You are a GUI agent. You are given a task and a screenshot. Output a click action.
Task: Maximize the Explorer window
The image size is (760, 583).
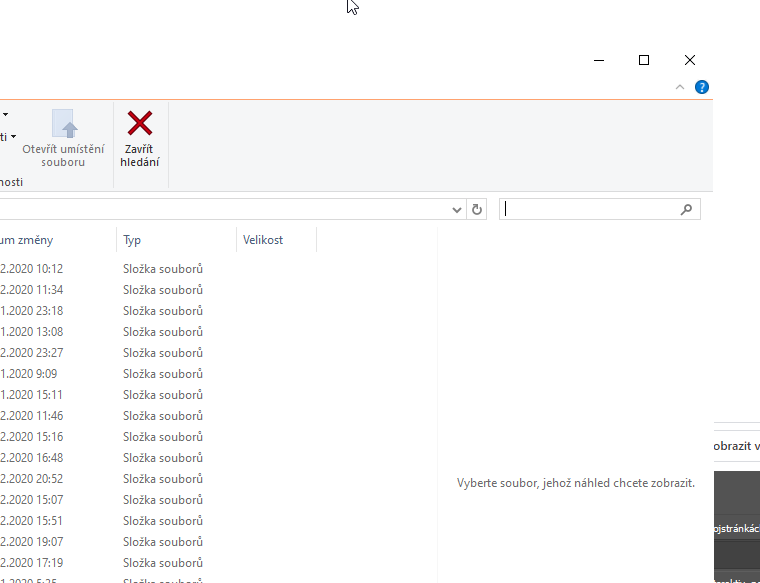pos(644,60)
